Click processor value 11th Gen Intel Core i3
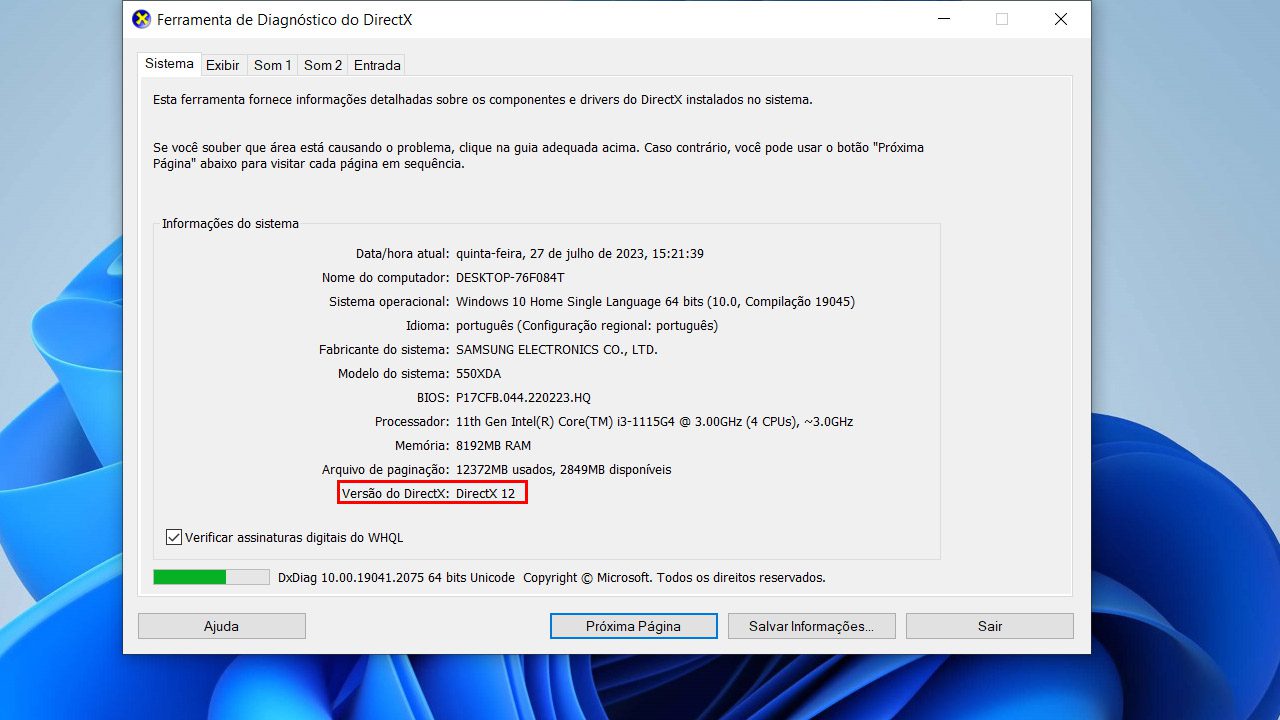 coord(654,422)
